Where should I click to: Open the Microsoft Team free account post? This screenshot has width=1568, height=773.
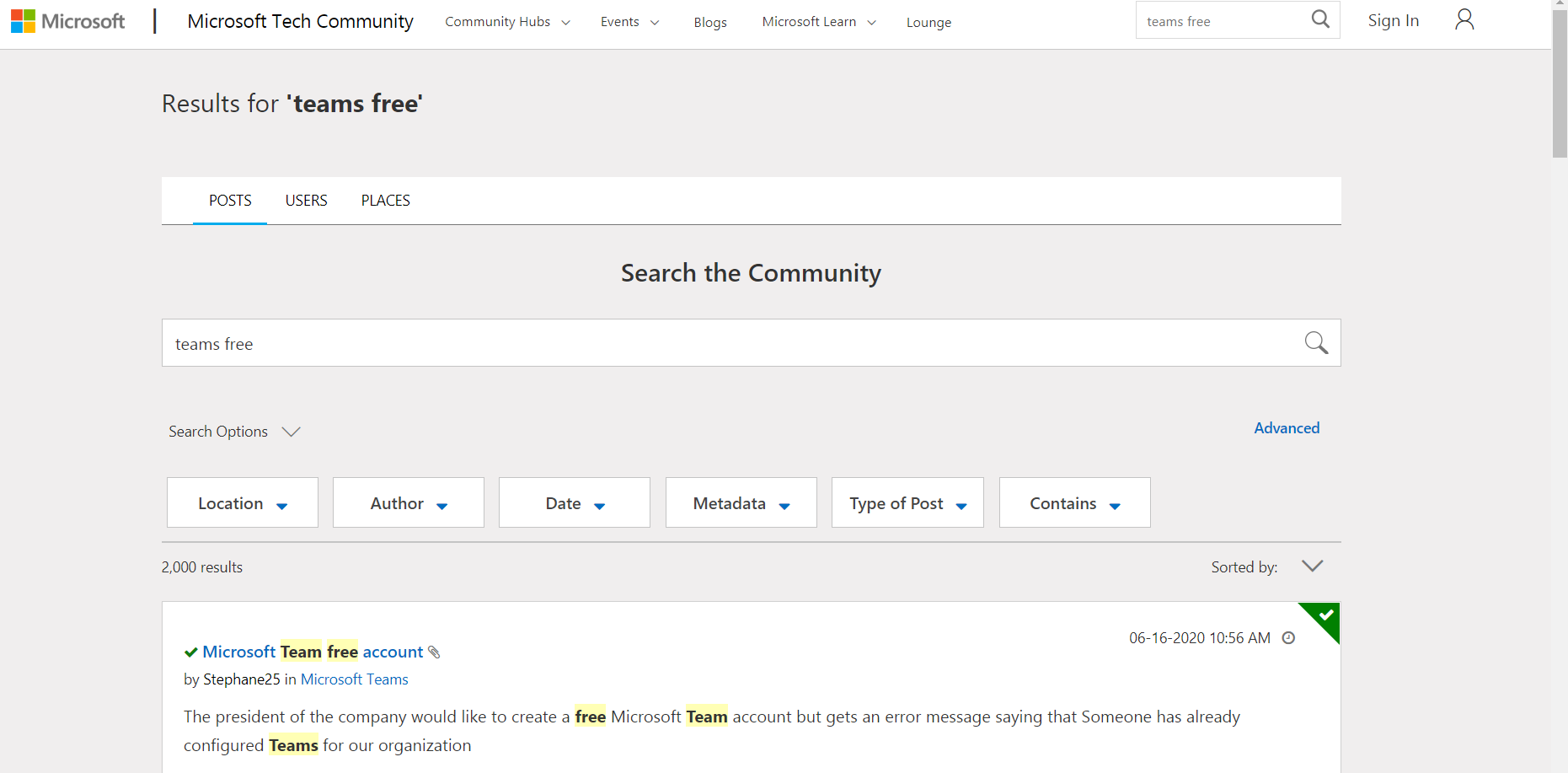[313, 652]
